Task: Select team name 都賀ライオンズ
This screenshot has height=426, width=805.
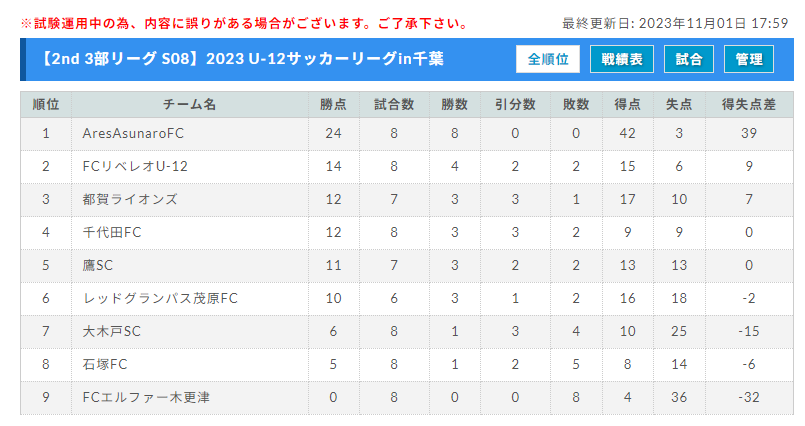Action: tap(130, 199)
